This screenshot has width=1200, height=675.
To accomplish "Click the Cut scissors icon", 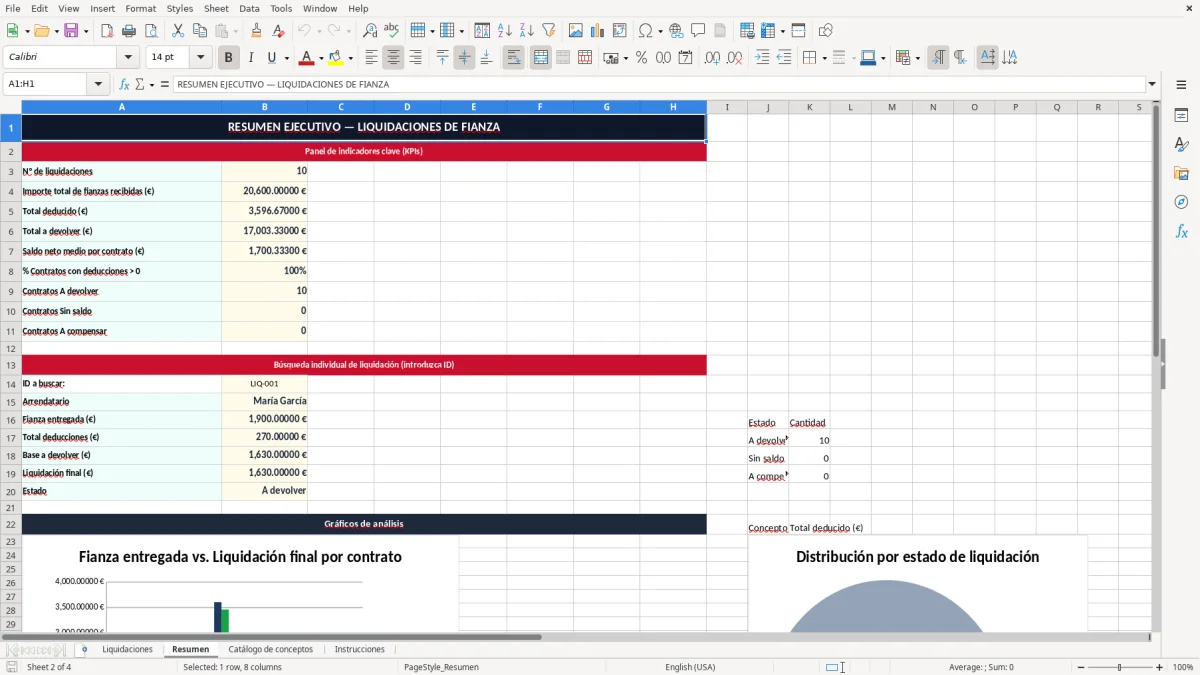I will [x=178, y=31].
